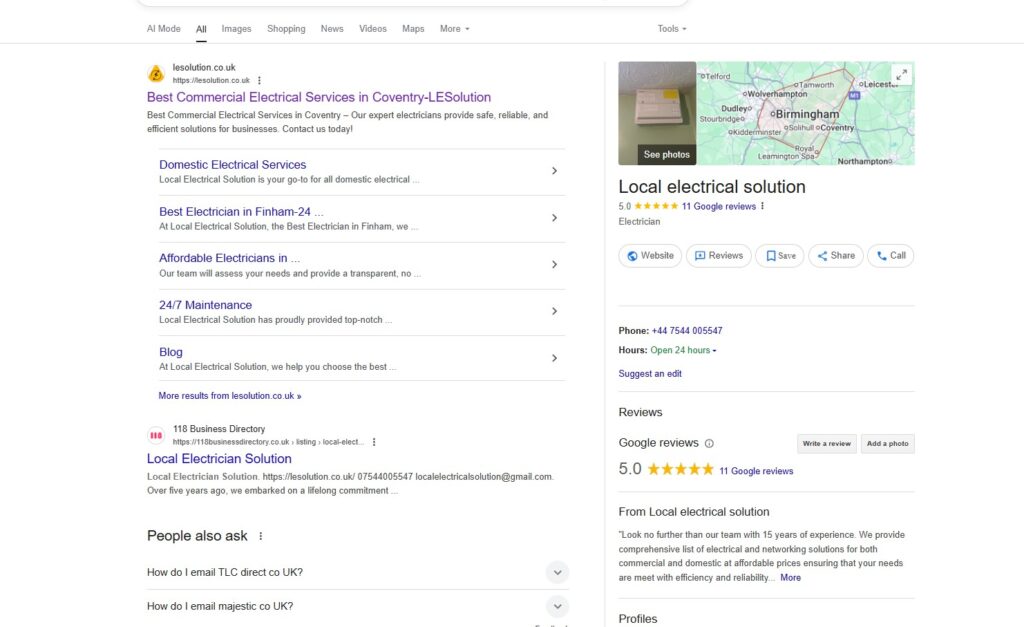The image size is (1024, 627).
Task: Switch to the Images tab
Action: point(236,29)
